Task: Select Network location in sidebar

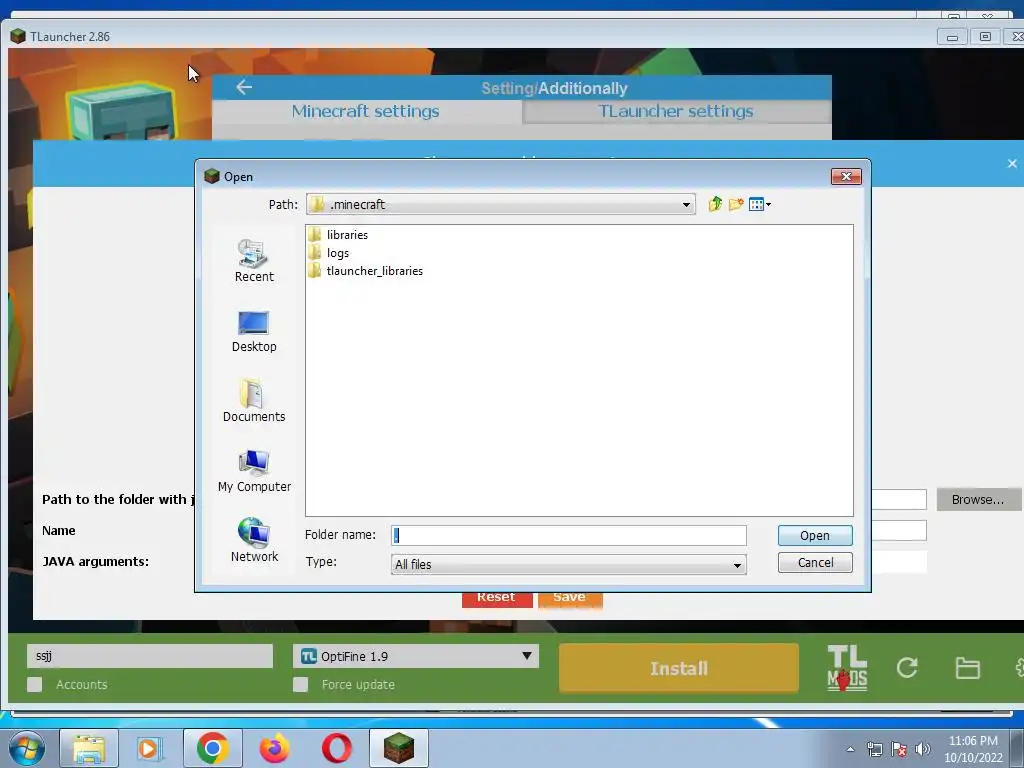Action: coord(254,540)
